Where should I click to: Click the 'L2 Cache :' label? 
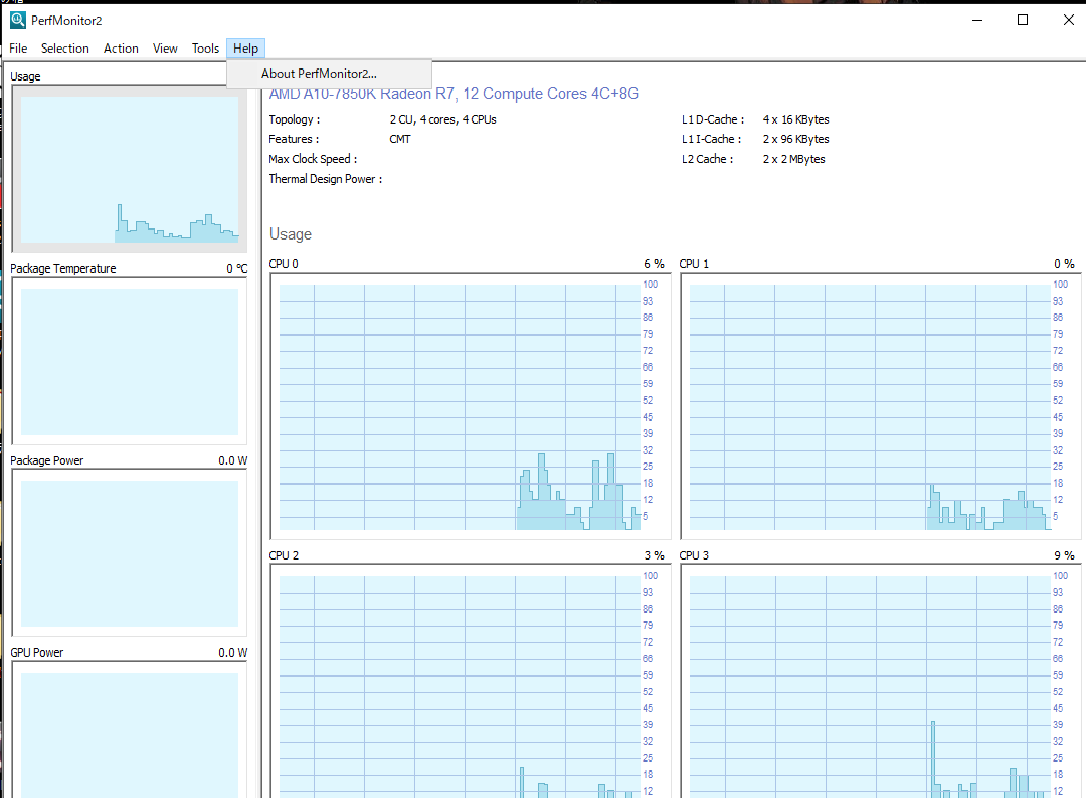pos(708,159)
